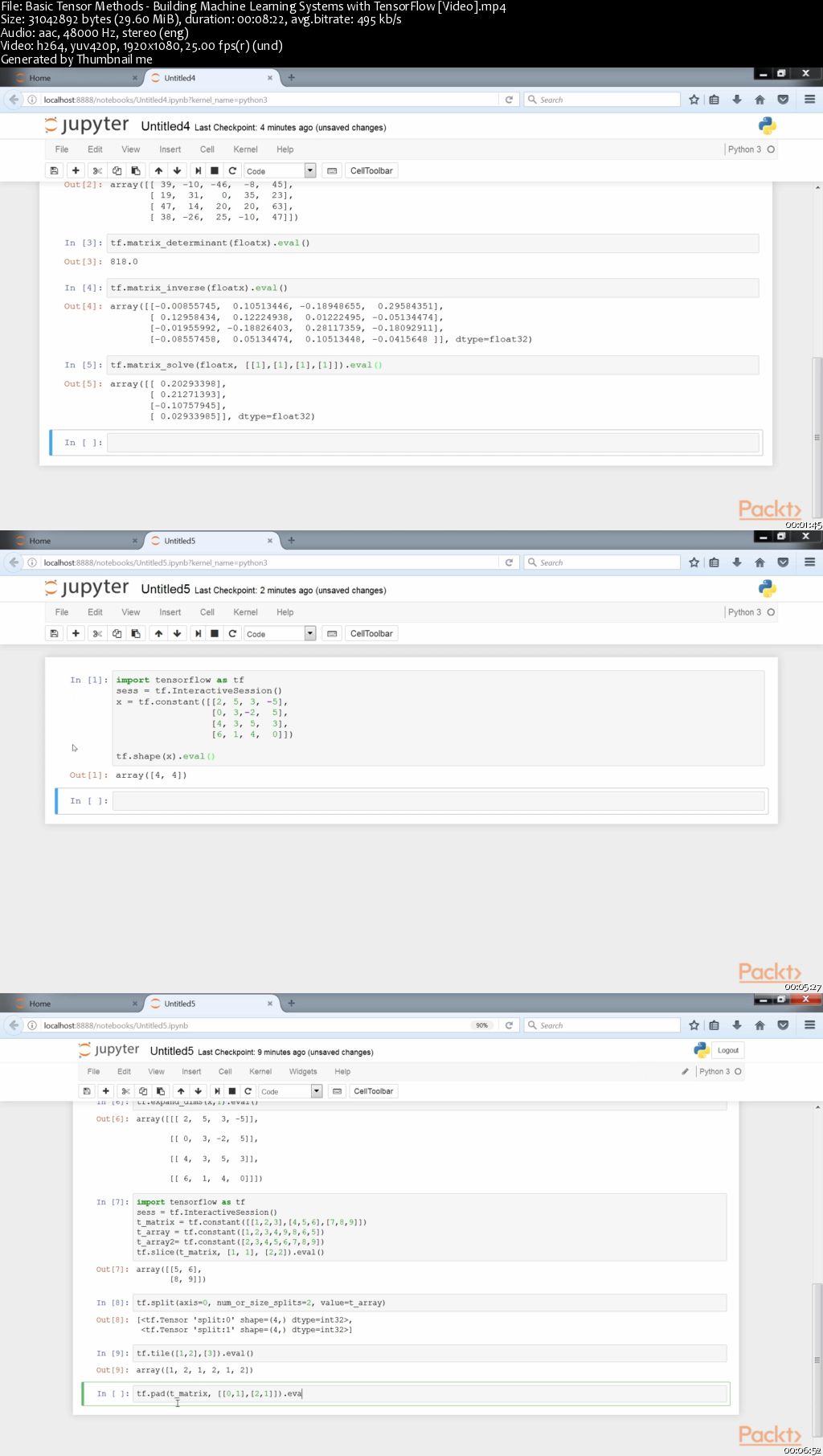The width and height of the screenshot is (823, 1456).
Task: Copy the selected cell in the Untitled4 notebook toolbar
Action: point(117,170)
